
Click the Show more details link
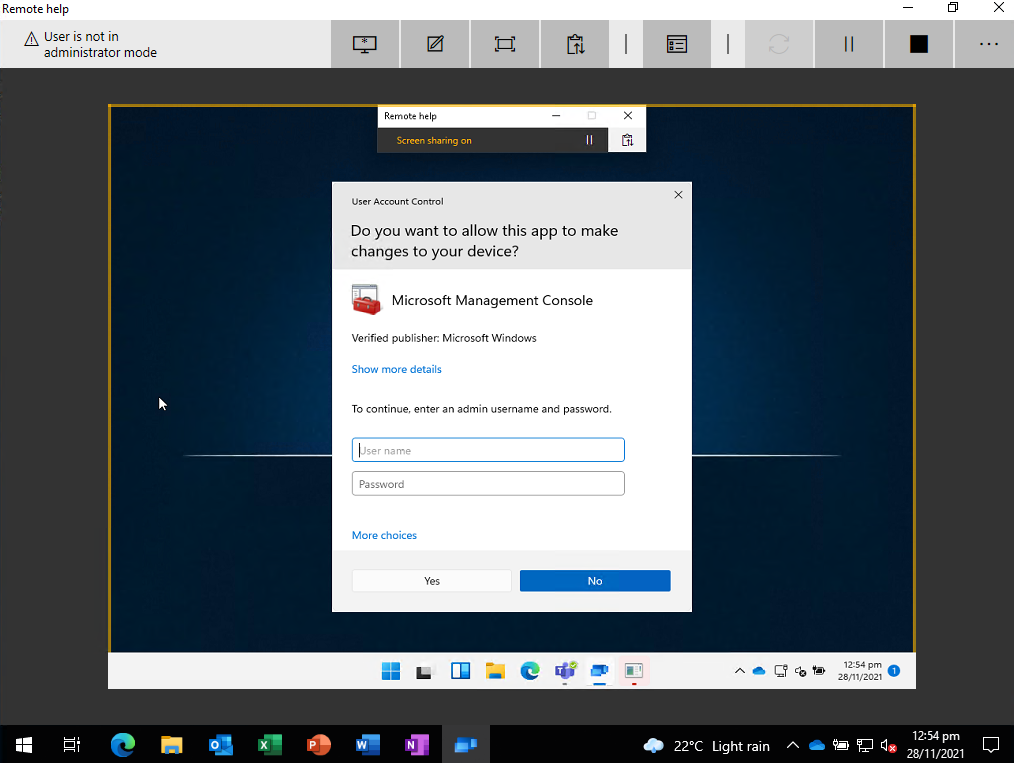coord(396,369)
